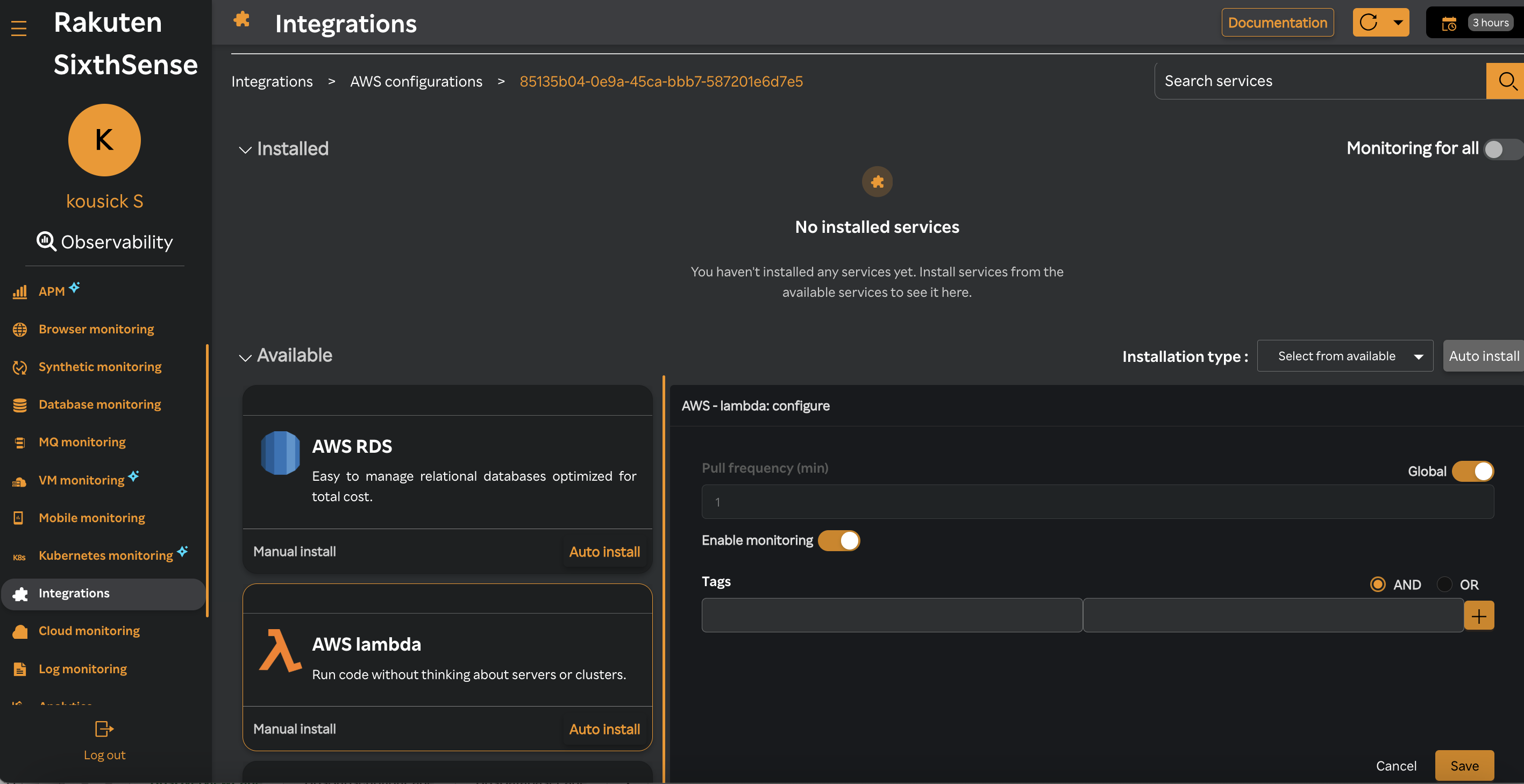Click the Kubernetes K8s icon
The image size is (1524, 784).
pos(19,557)
